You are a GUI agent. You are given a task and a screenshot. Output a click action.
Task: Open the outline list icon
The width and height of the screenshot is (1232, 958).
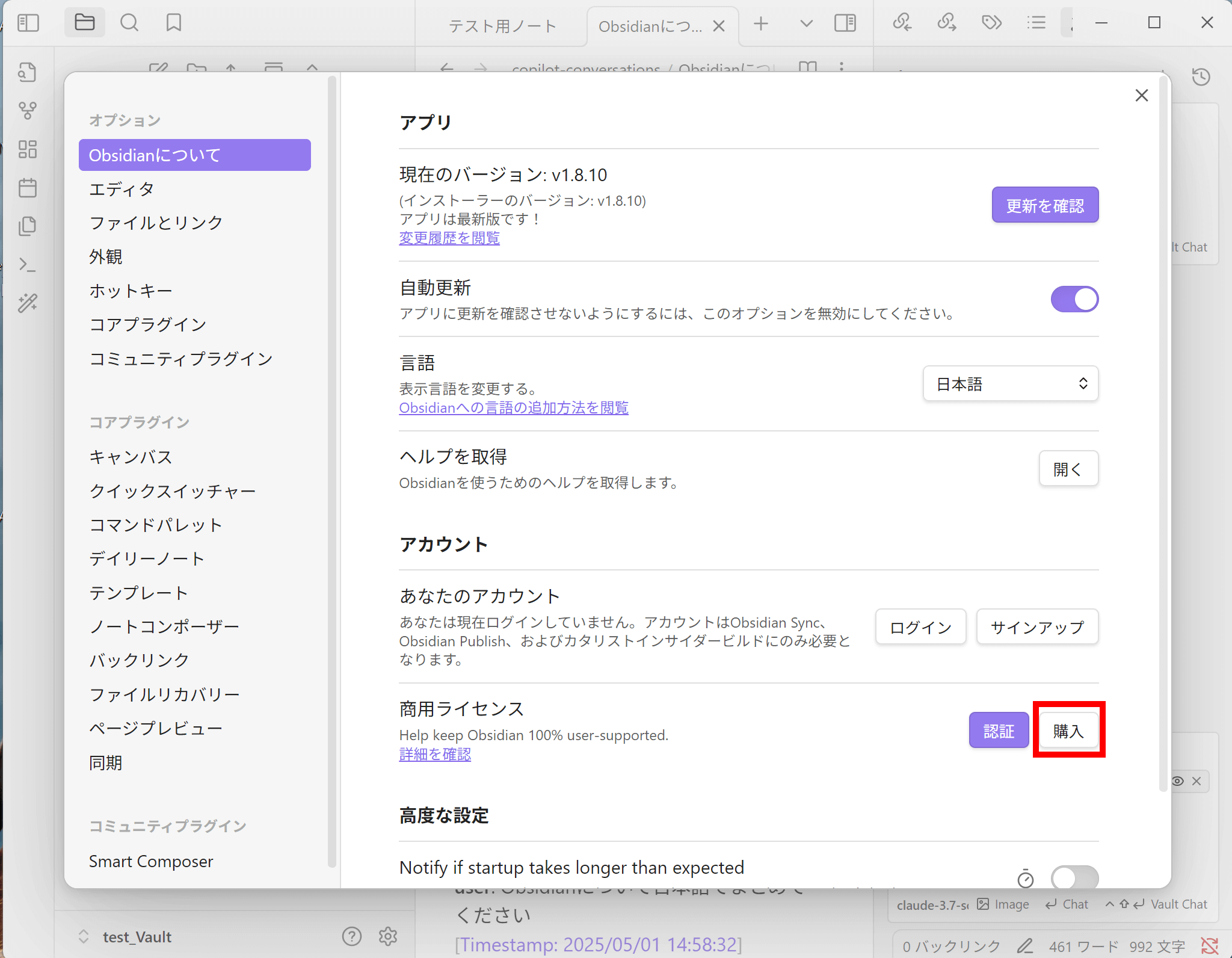(x=1036, y=23)
